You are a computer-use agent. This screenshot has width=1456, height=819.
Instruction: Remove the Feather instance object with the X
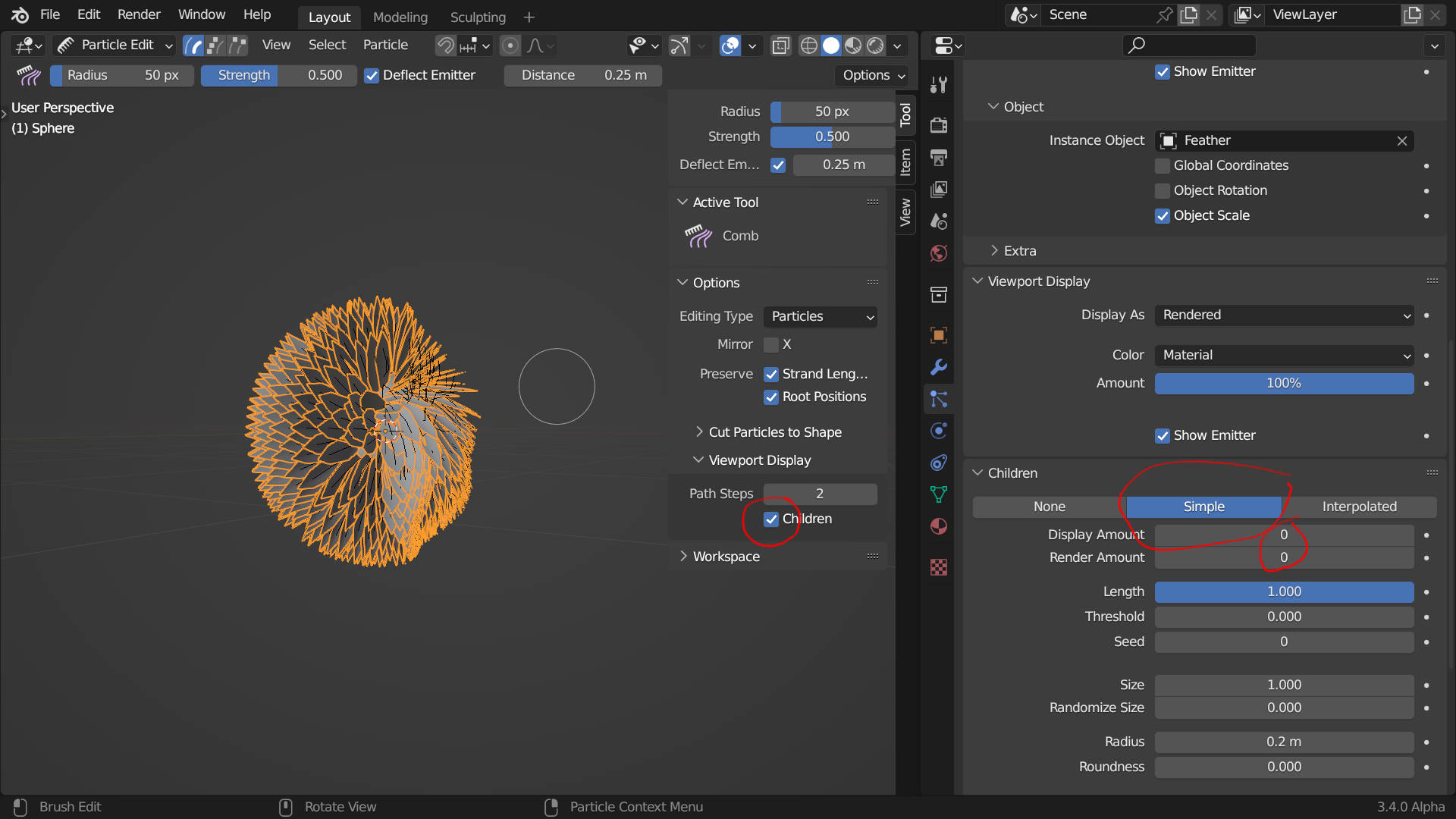[1401, 140]
